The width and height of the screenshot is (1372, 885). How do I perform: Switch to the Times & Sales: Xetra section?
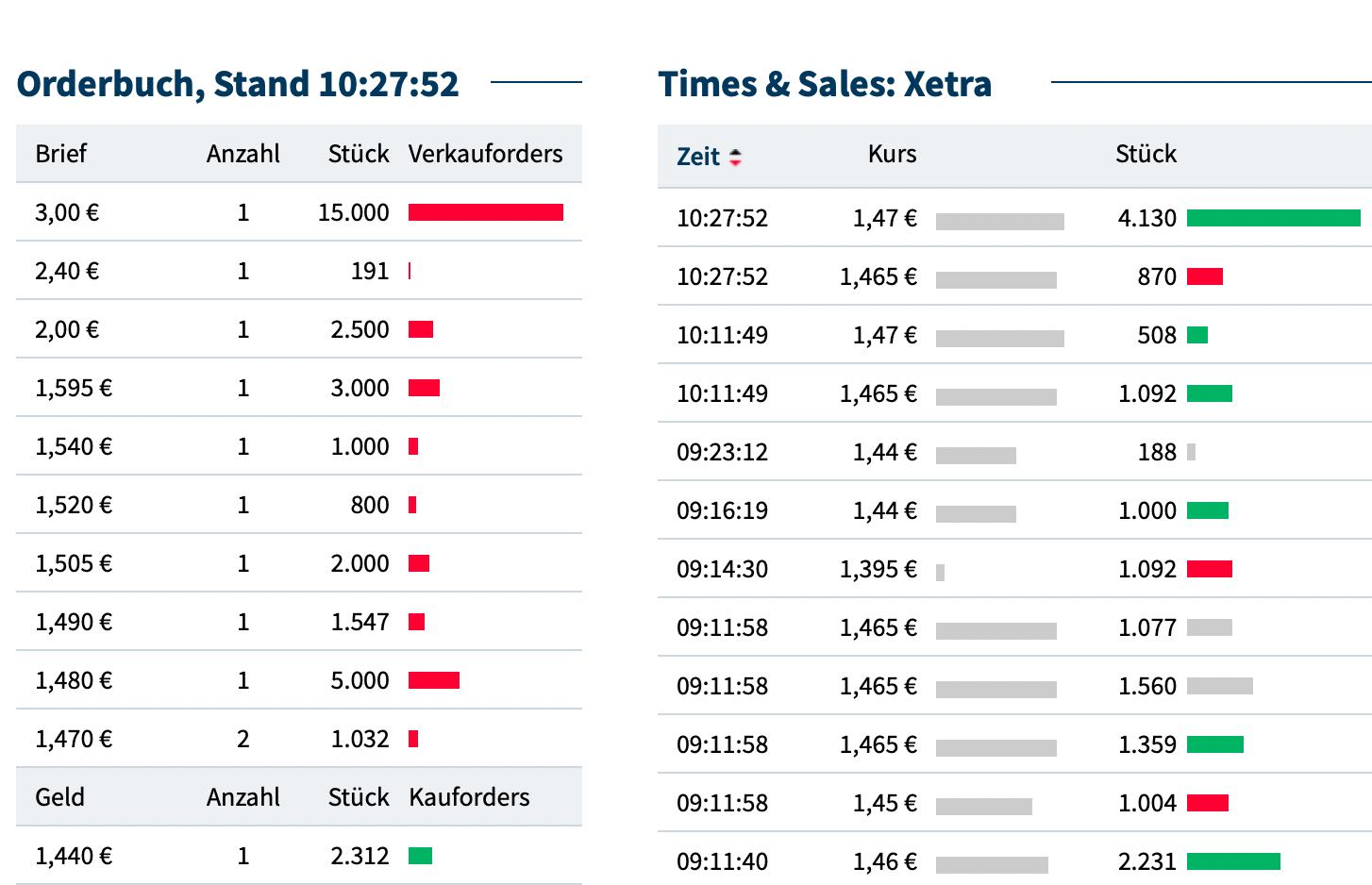click(826, 84)
